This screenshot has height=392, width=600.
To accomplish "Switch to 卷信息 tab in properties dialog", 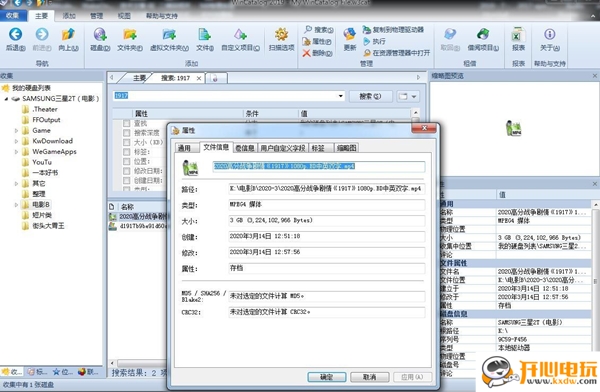I will [245, 148].
